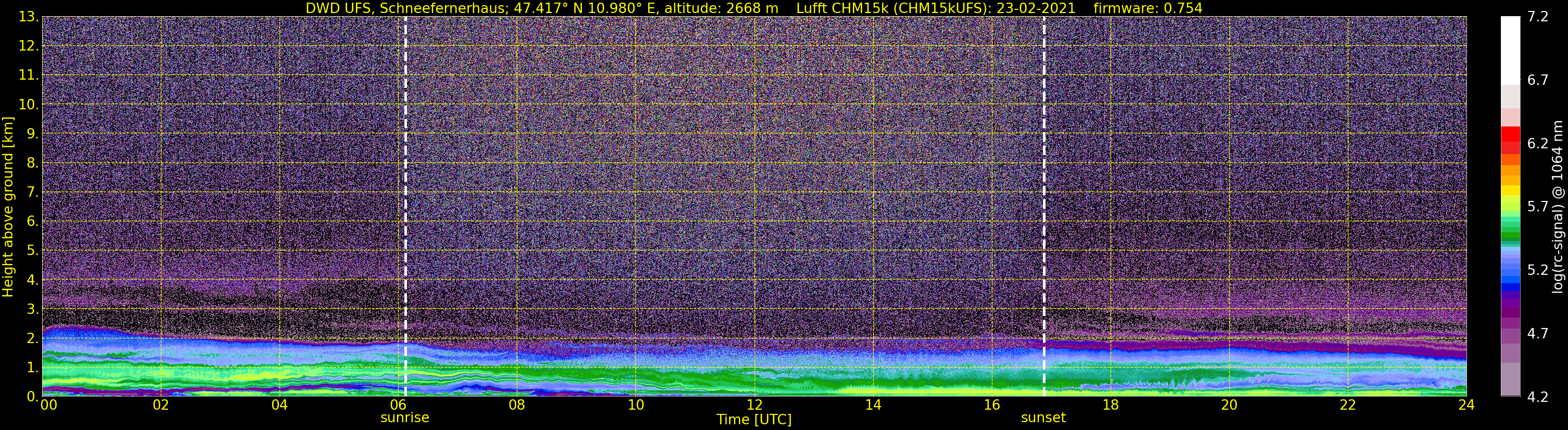Click the white dashed sunrise marker line
The image size is (1568, 430).
point(405,207)
